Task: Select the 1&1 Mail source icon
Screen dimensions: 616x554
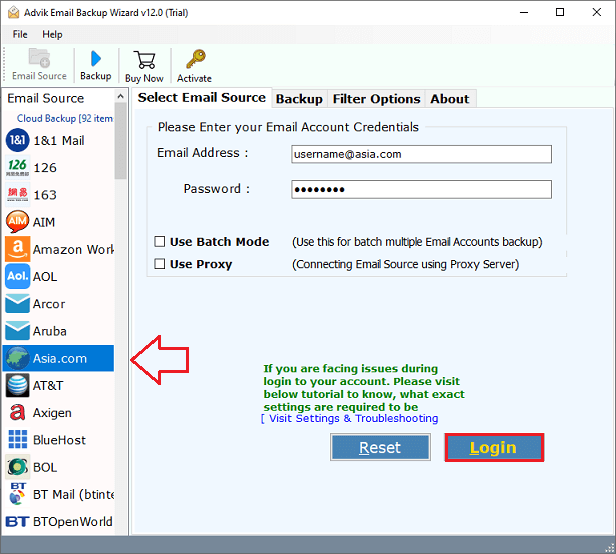Action: (17, 140)
